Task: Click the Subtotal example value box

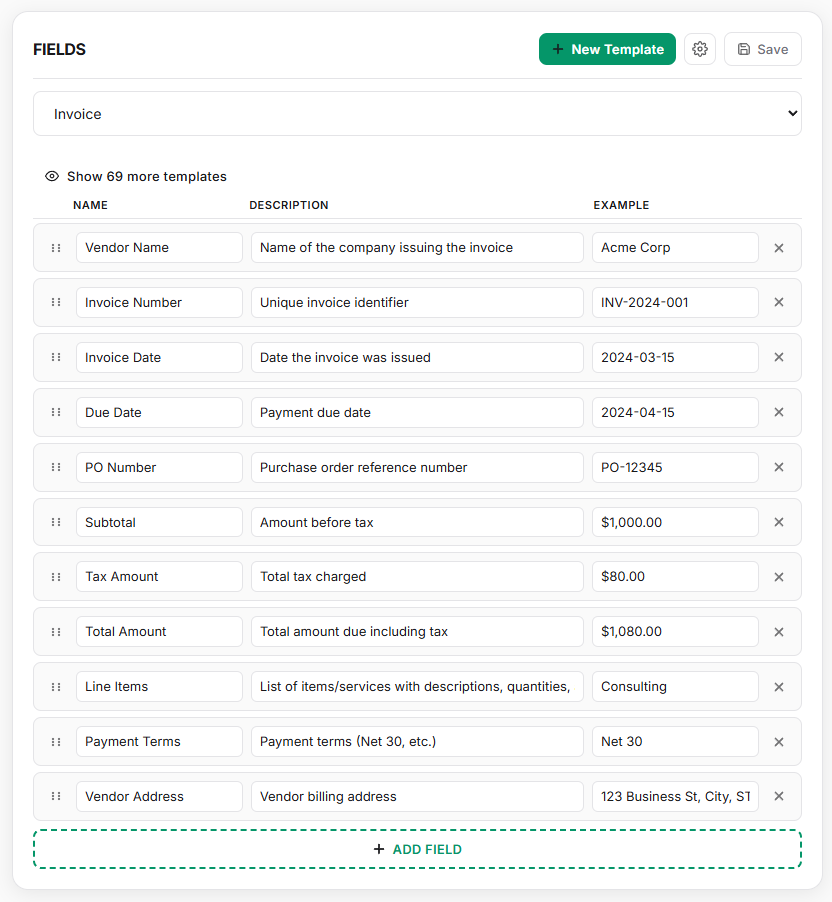Action: pos(675,521)
